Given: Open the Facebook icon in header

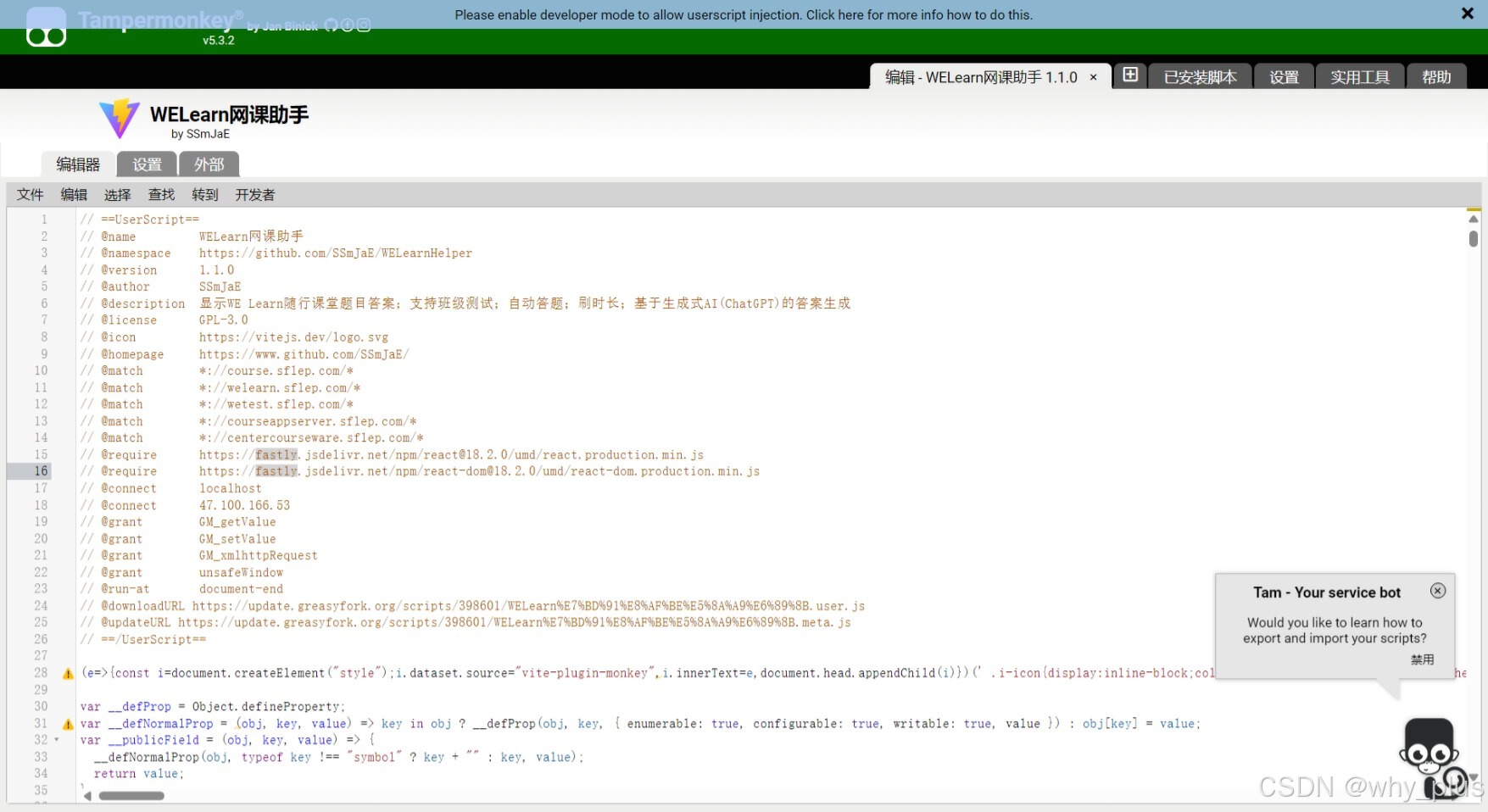Looking at the screenshot, I should pos(348,25).
